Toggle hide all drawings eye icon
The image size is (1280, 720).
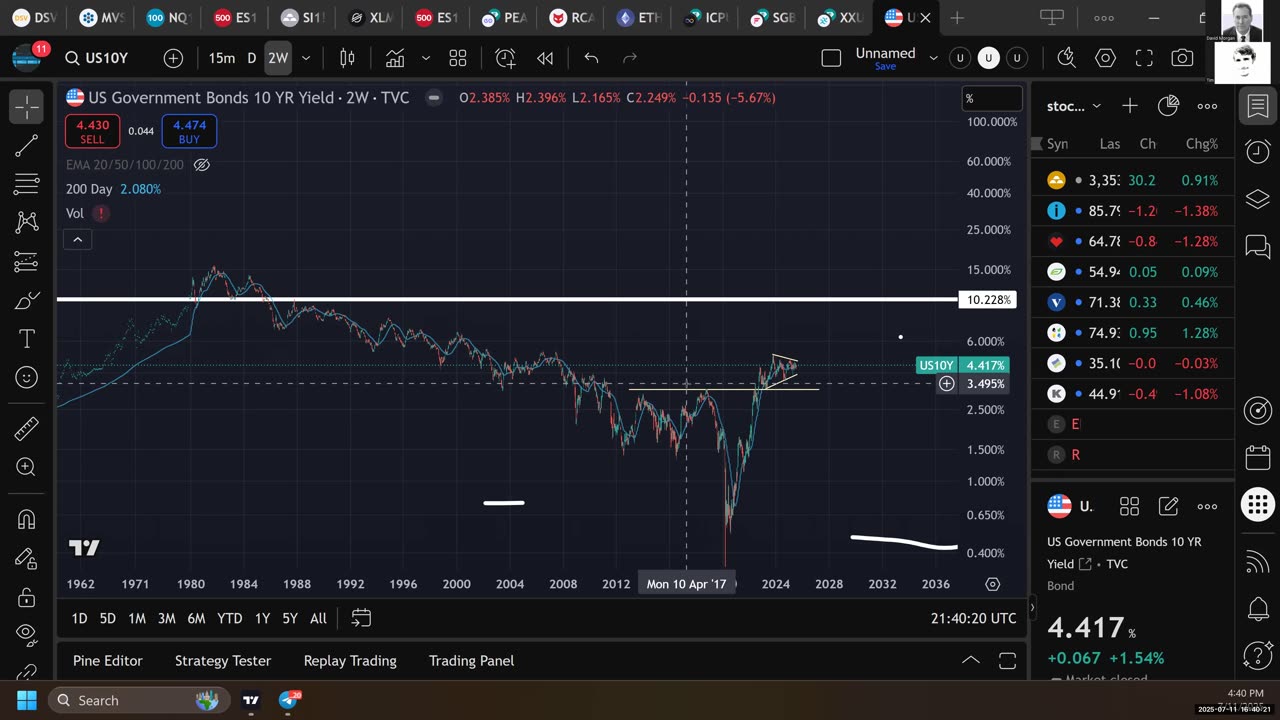coord(27,635)
